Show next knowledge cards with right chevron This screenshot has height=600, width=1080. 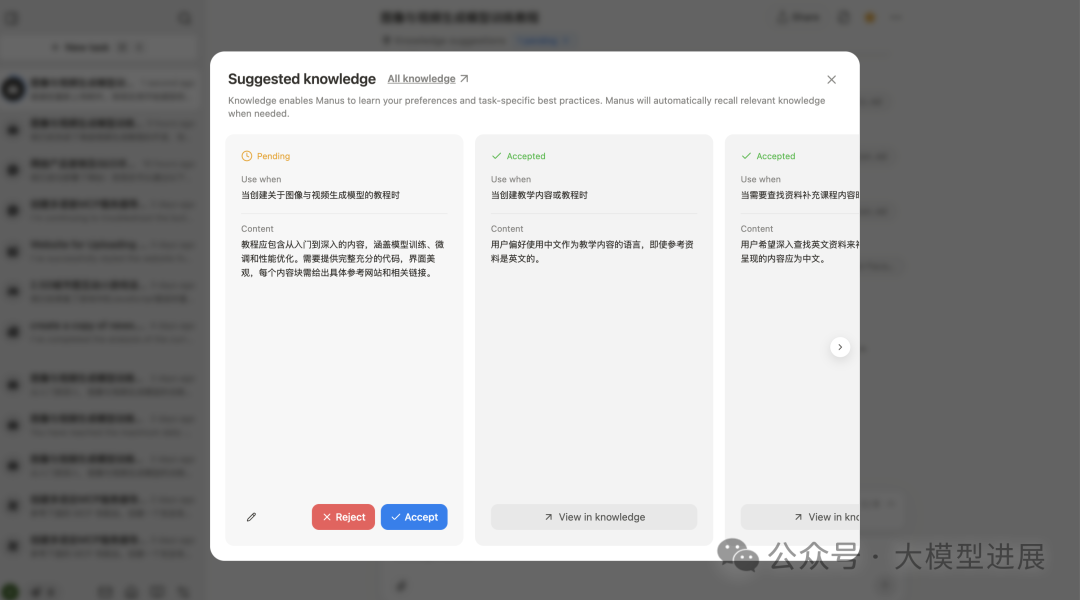point(840,346)
